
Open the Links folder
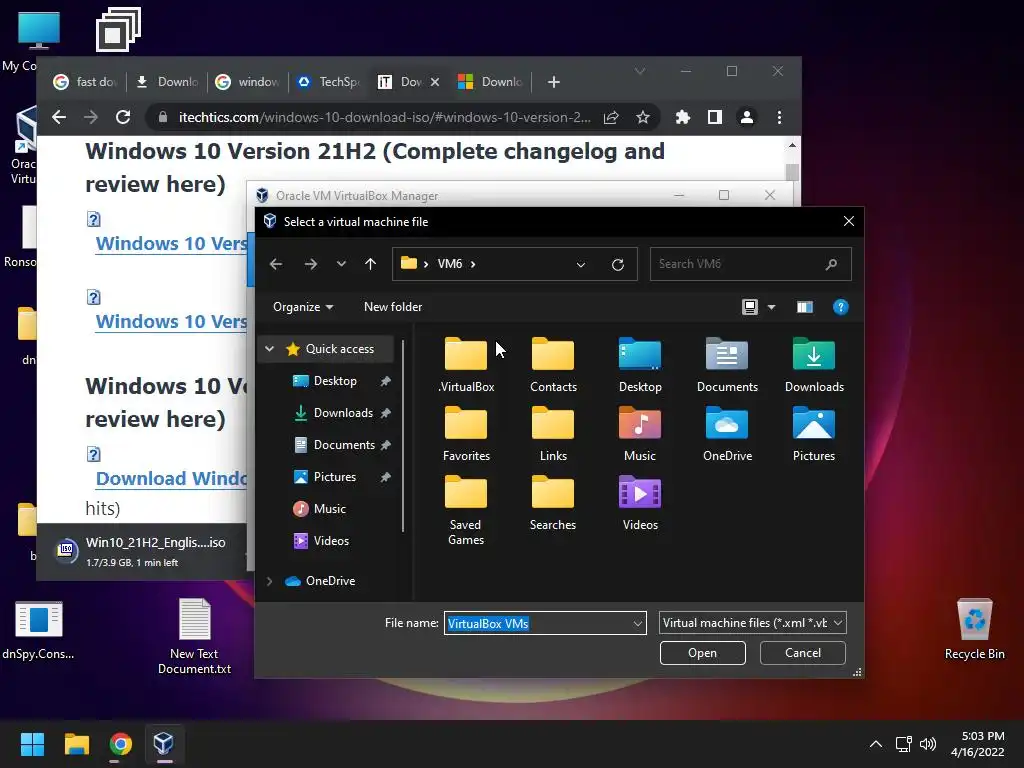(x=553, y=434)
